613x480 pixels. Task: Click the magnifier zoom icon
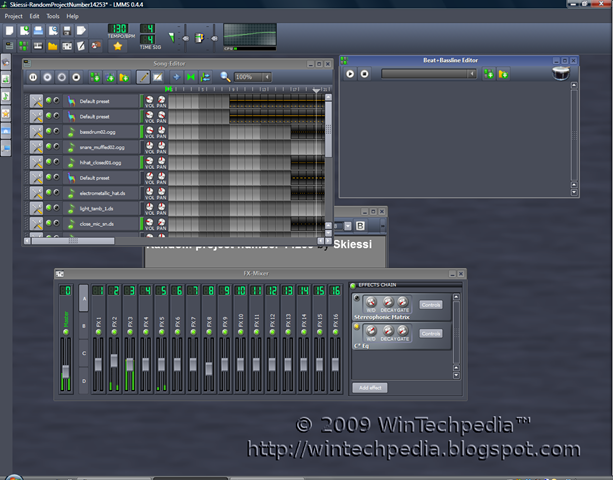click(226, 77)
